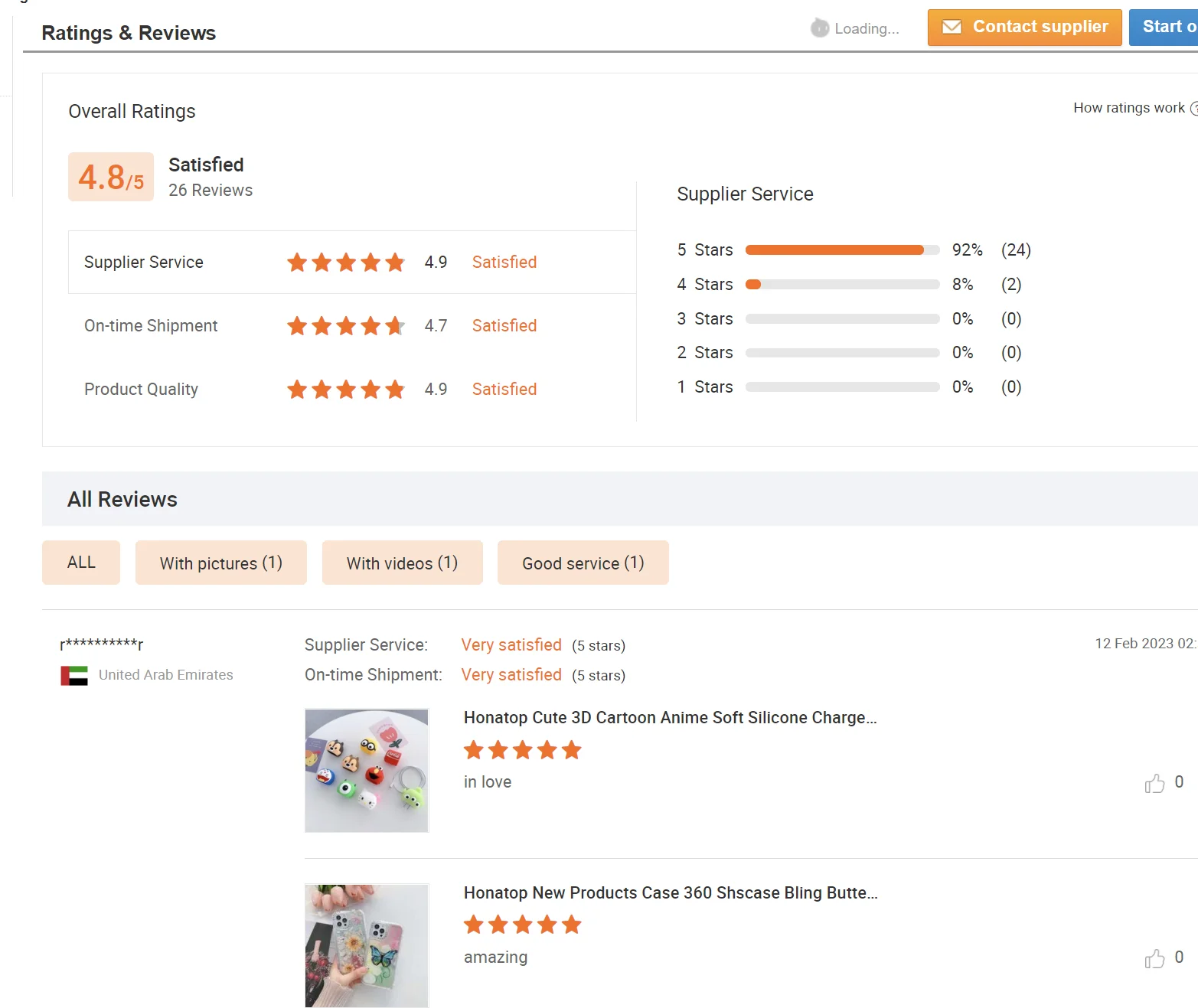Viewport: 1198px width, 1008px height.
Task: Click the 'Supplier Service' breakdown heading
Action: (x=745, y=194)
